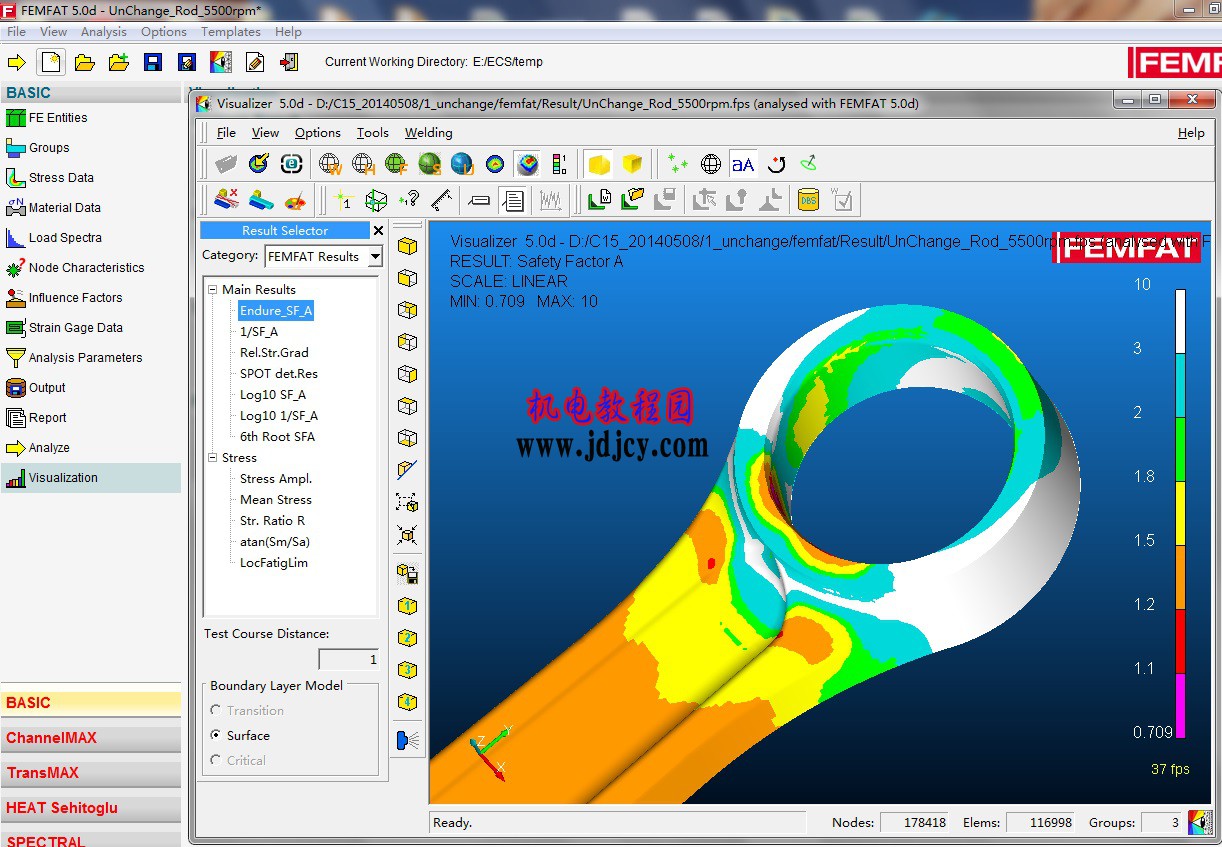
Task: Select the Surface boundary layer radio button
Action: click(x=216, y=735)
